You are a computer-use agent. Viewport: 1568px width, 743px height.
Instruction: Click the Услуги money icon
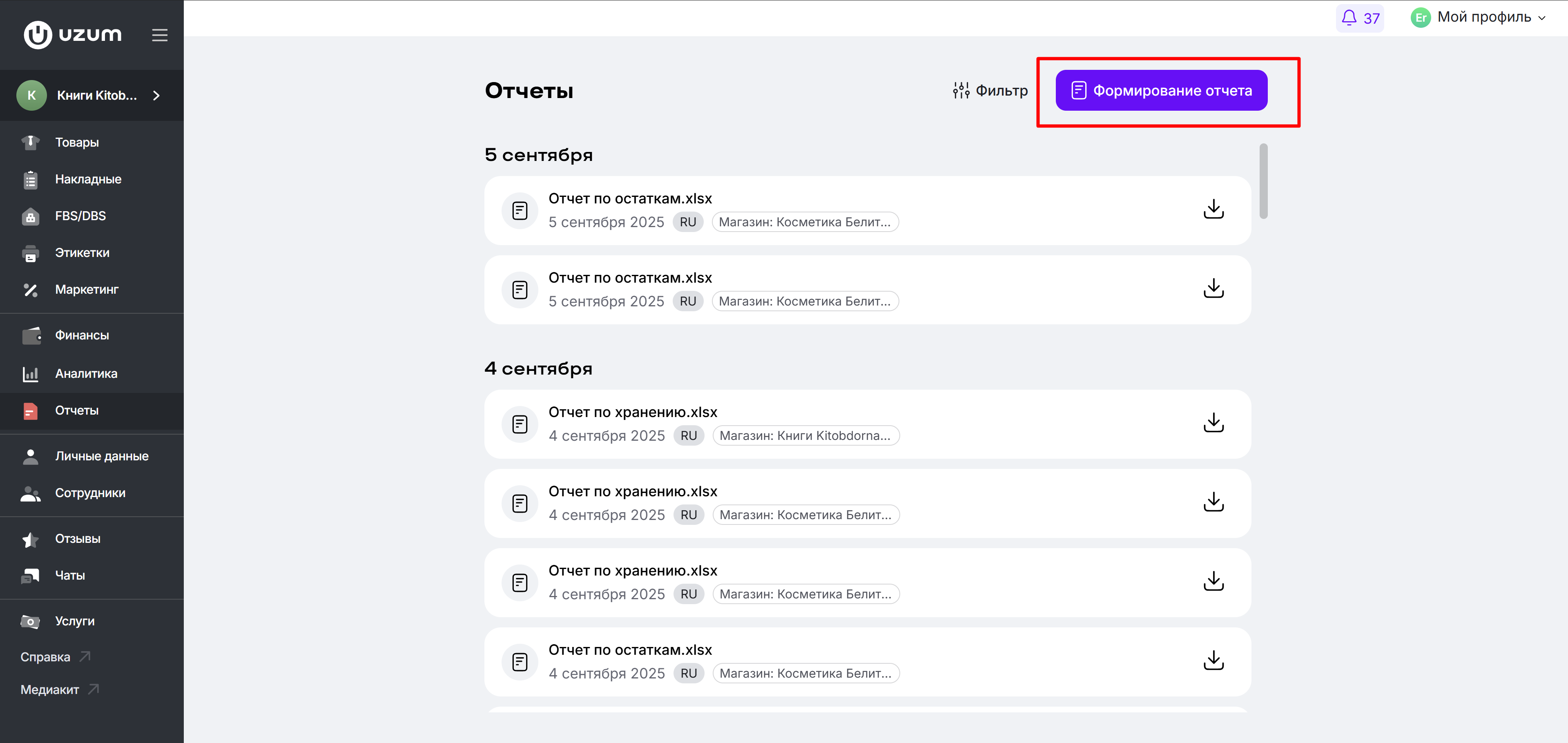pos(31,621)
